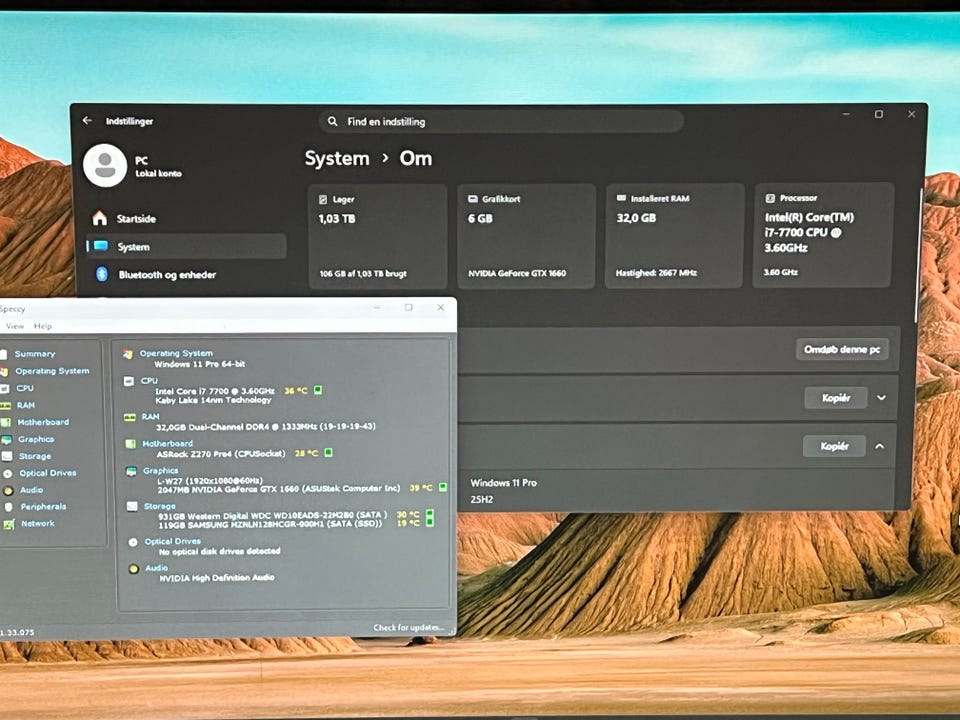The image size is (960, 720).
Task: Open the Installeret RAM 32,0 GB card
Action: 675,236
